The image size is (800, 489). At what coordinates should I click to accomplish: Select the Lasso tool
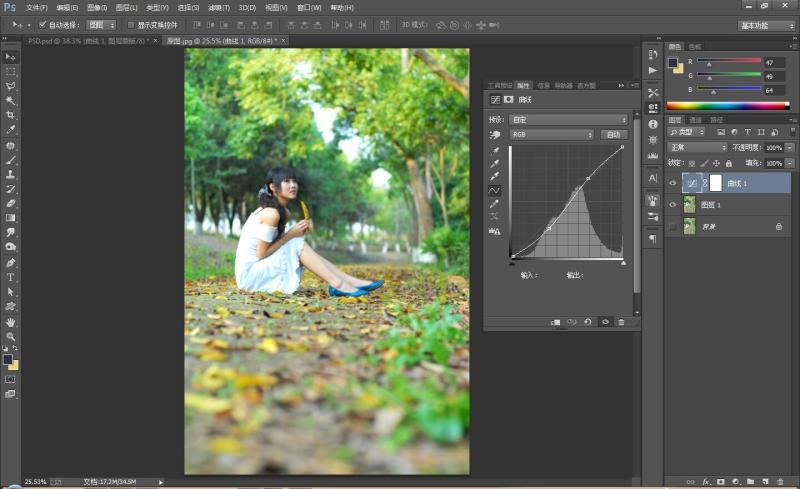click(10, 86)
